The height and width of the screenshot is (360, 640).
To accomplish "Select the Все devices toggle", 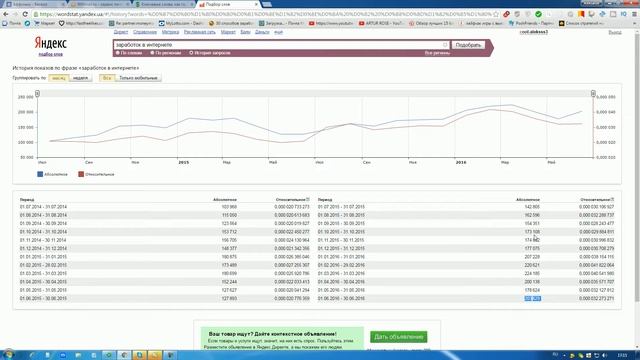I will (x=107, y=78).
